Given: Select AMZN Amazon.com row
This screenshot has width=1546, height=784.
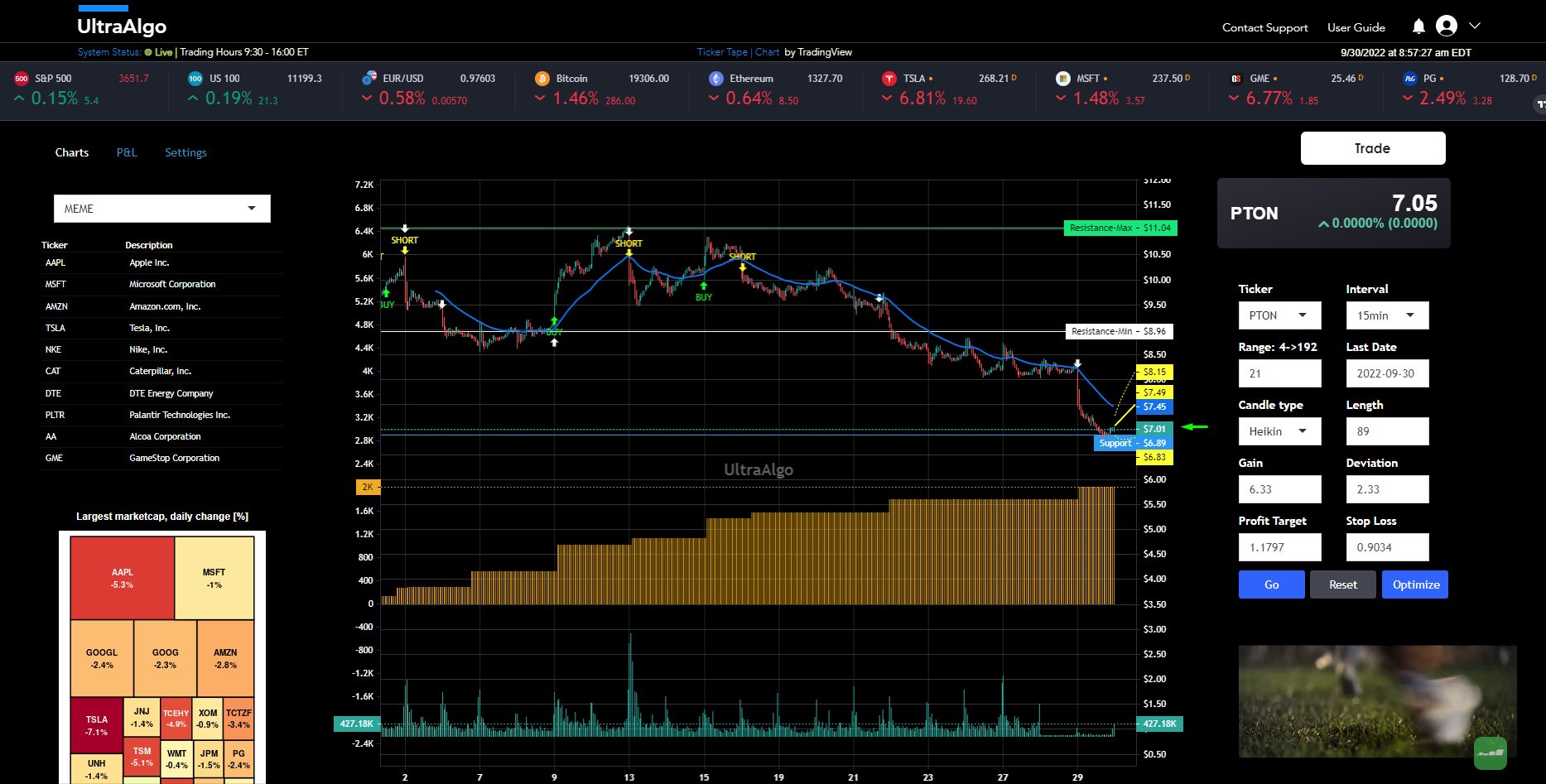Looking at the screenshot, I should pyautogui.click(x=162, y=306).
